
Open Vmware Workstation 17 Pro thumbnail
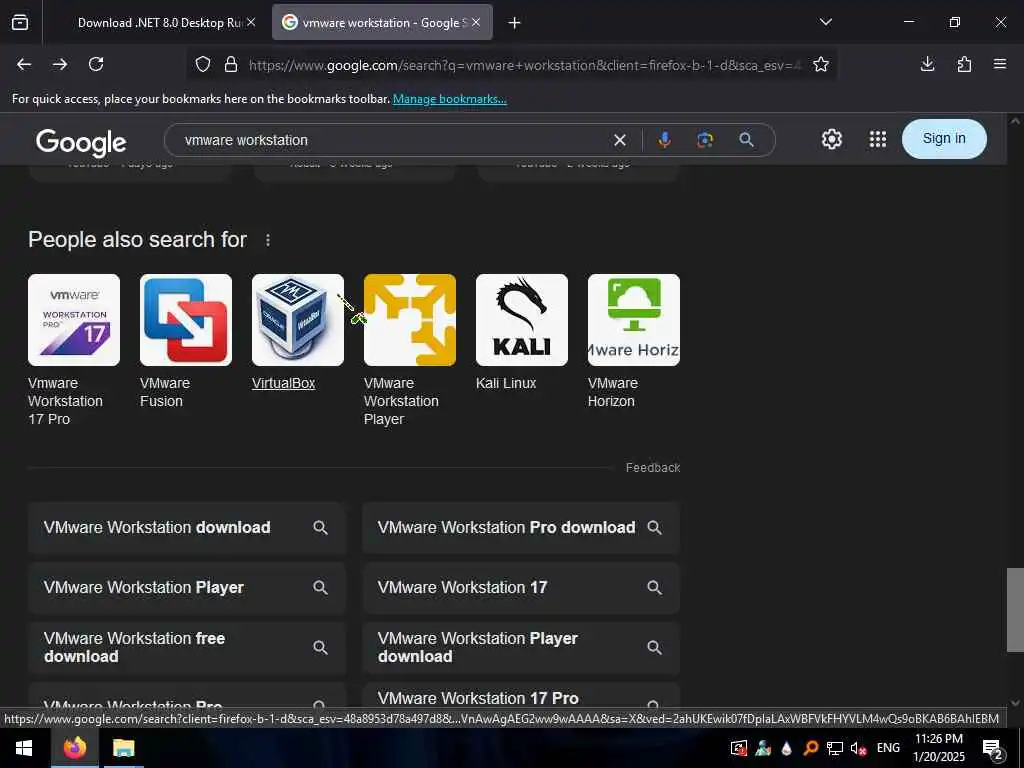(74, 319)
